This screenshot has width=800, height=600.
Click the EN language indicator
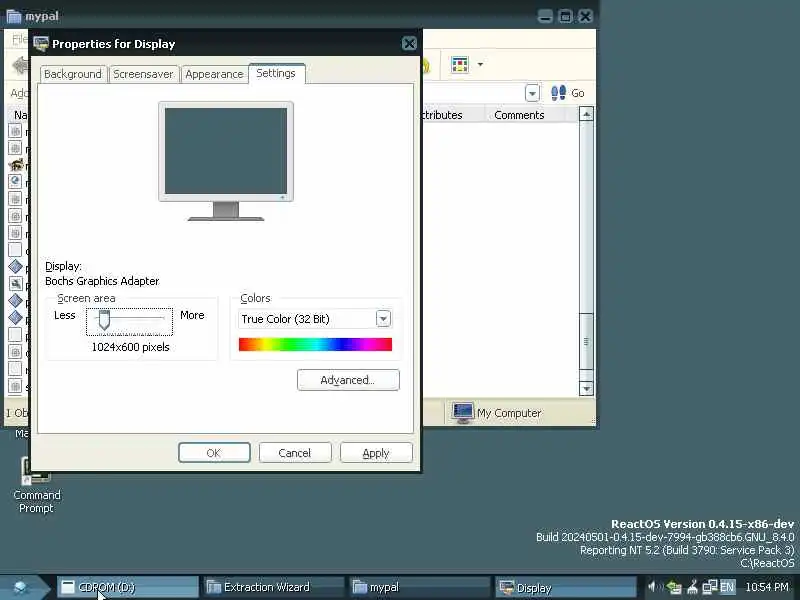727,587
